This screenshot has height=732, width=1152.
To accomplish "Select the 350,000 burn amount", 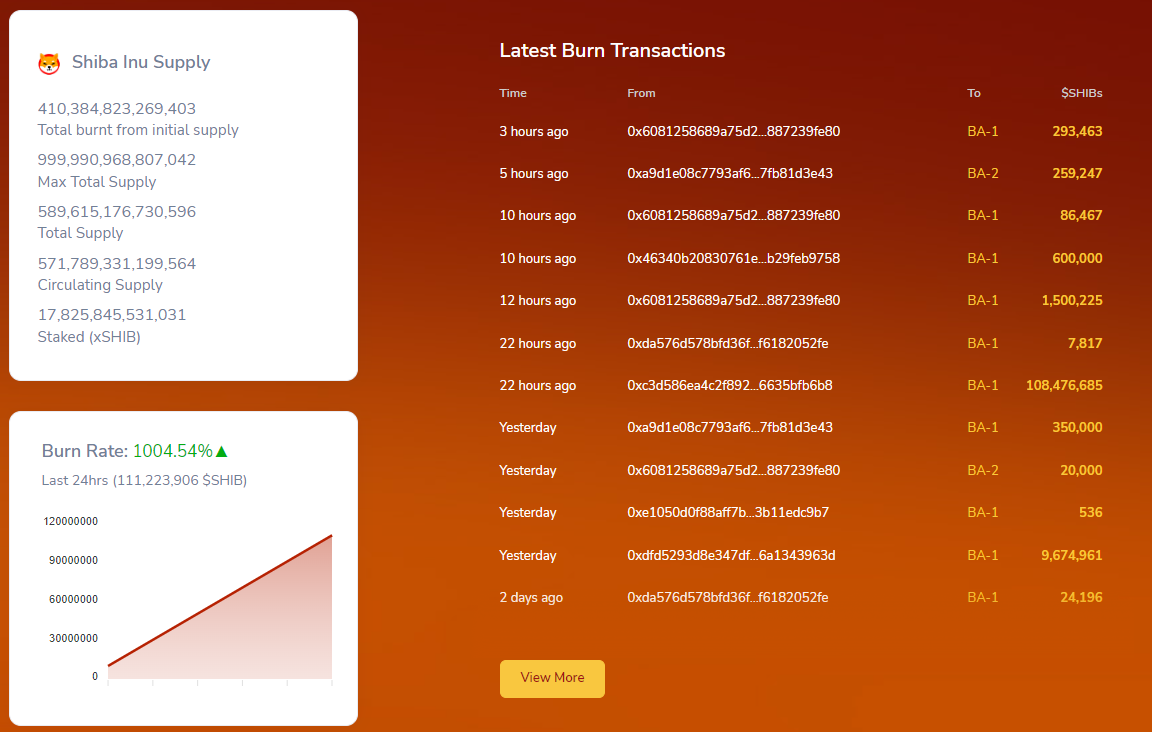I will pyautogui.click(x=1077, y=428).
